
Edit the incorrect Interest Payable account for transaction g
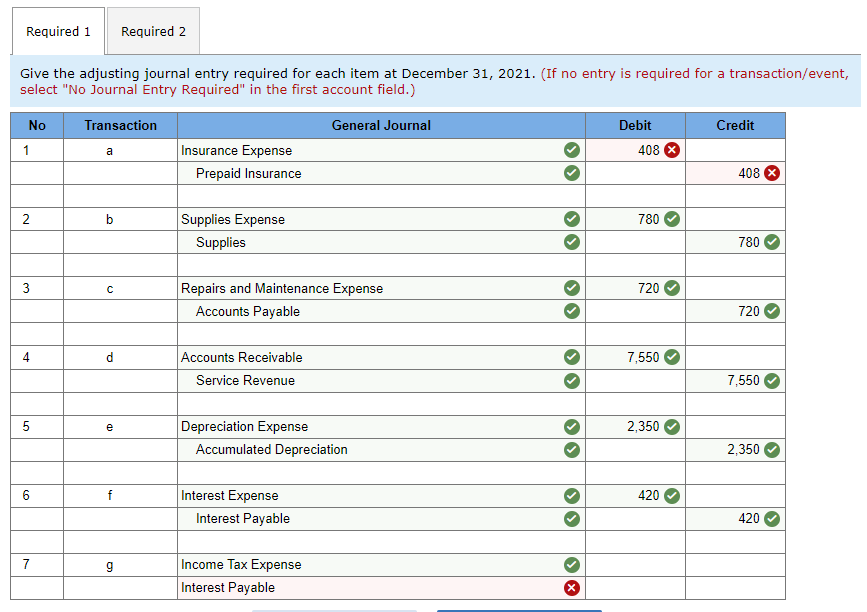(x=381, y=588)
